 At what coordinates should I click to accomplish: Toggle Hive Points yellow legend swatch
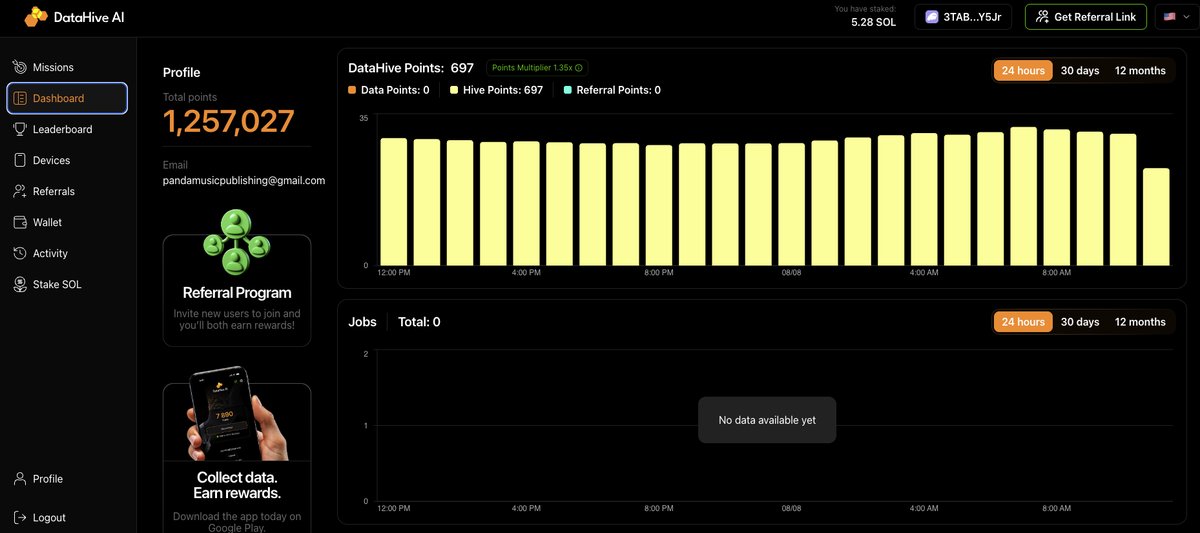(x=454, y=90)
